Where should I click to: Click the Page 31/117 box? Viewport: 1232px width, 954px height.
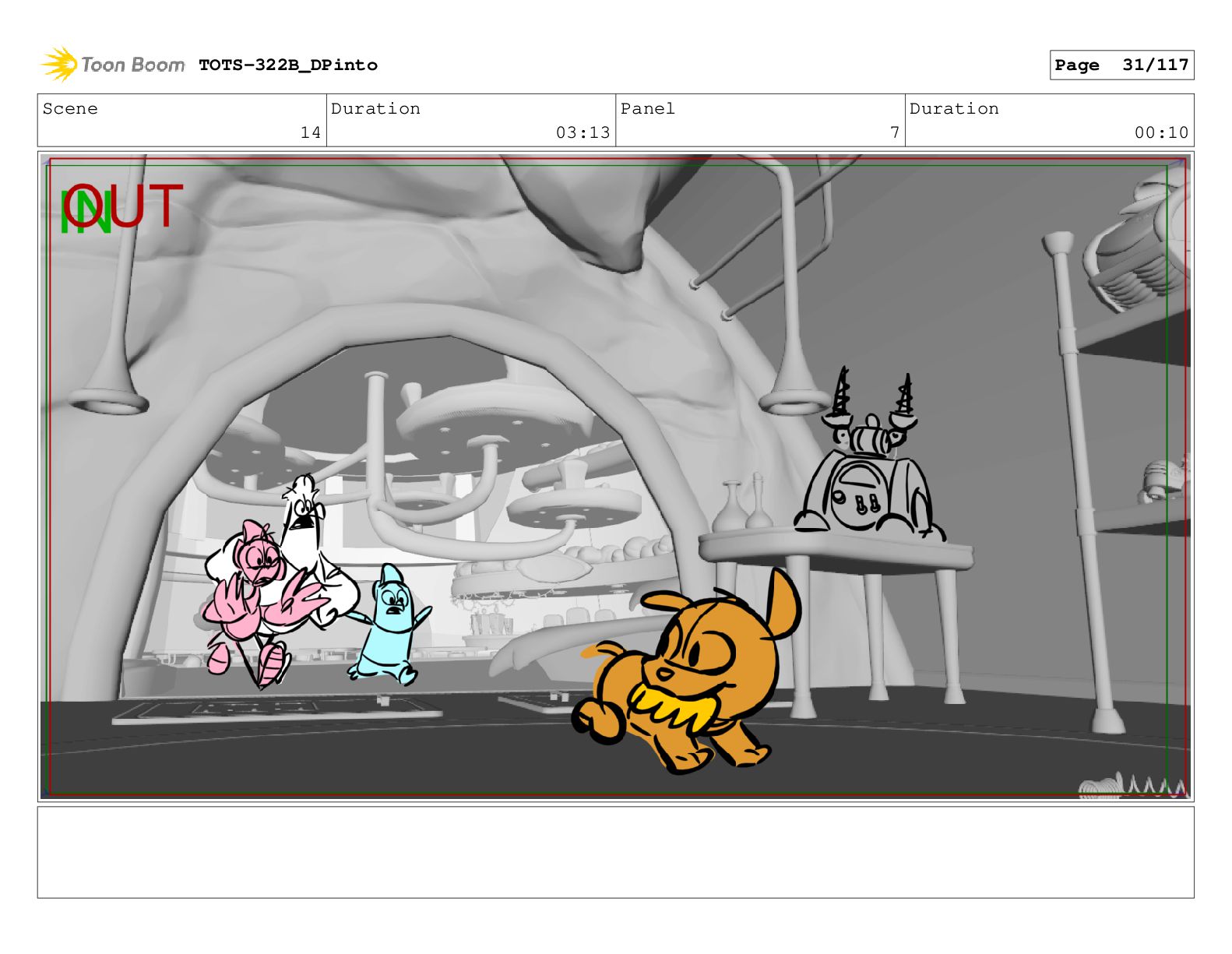point(1121,65)
